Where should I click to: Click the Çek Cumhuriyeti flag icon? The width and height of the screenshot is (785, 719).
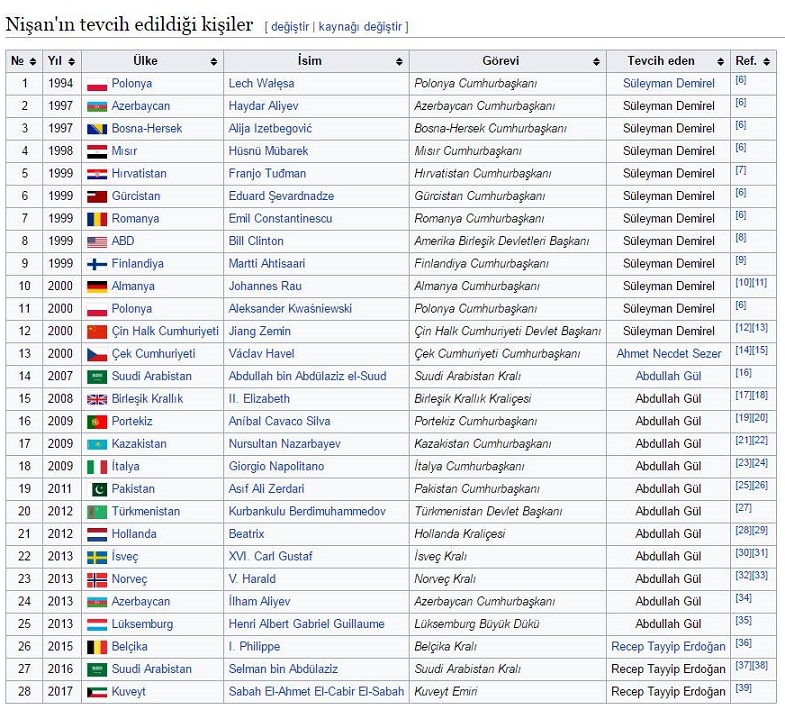pos(97,354)
